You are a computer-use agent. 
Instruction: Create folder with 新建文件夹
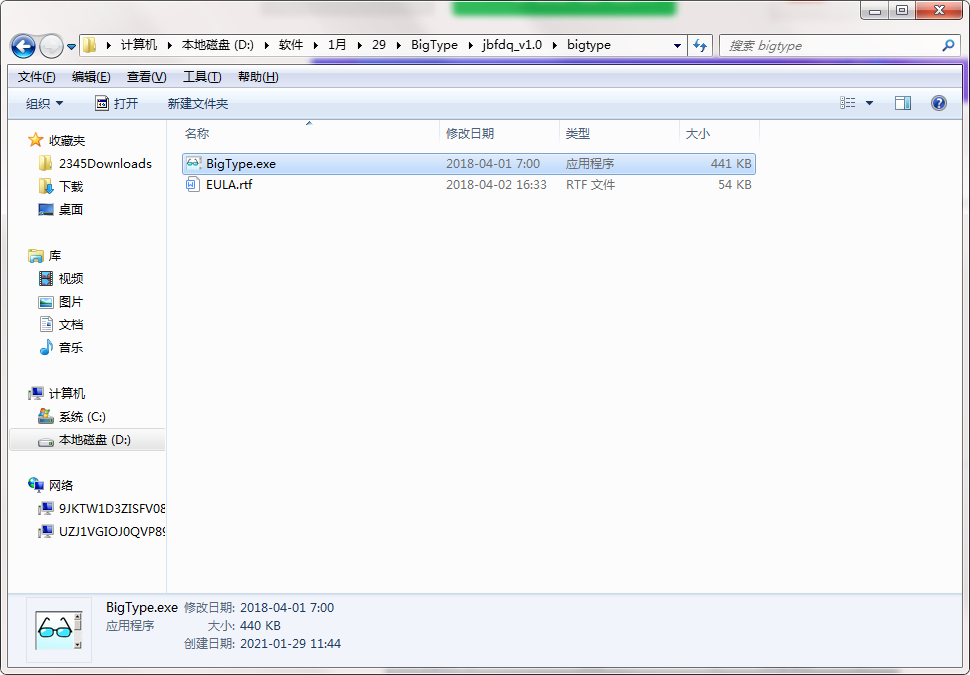(x=198, y=103)
